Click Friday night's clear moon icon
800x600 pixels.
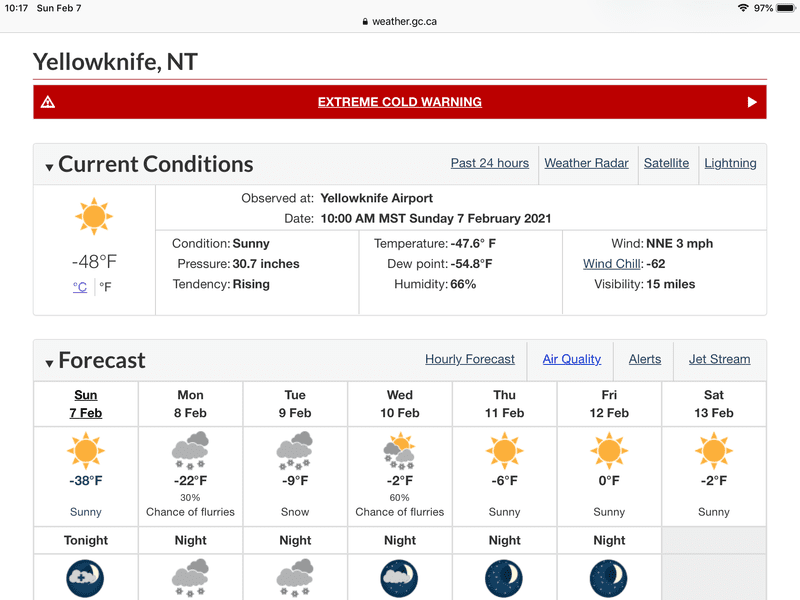pyautogui.click(x=609, y=579)
